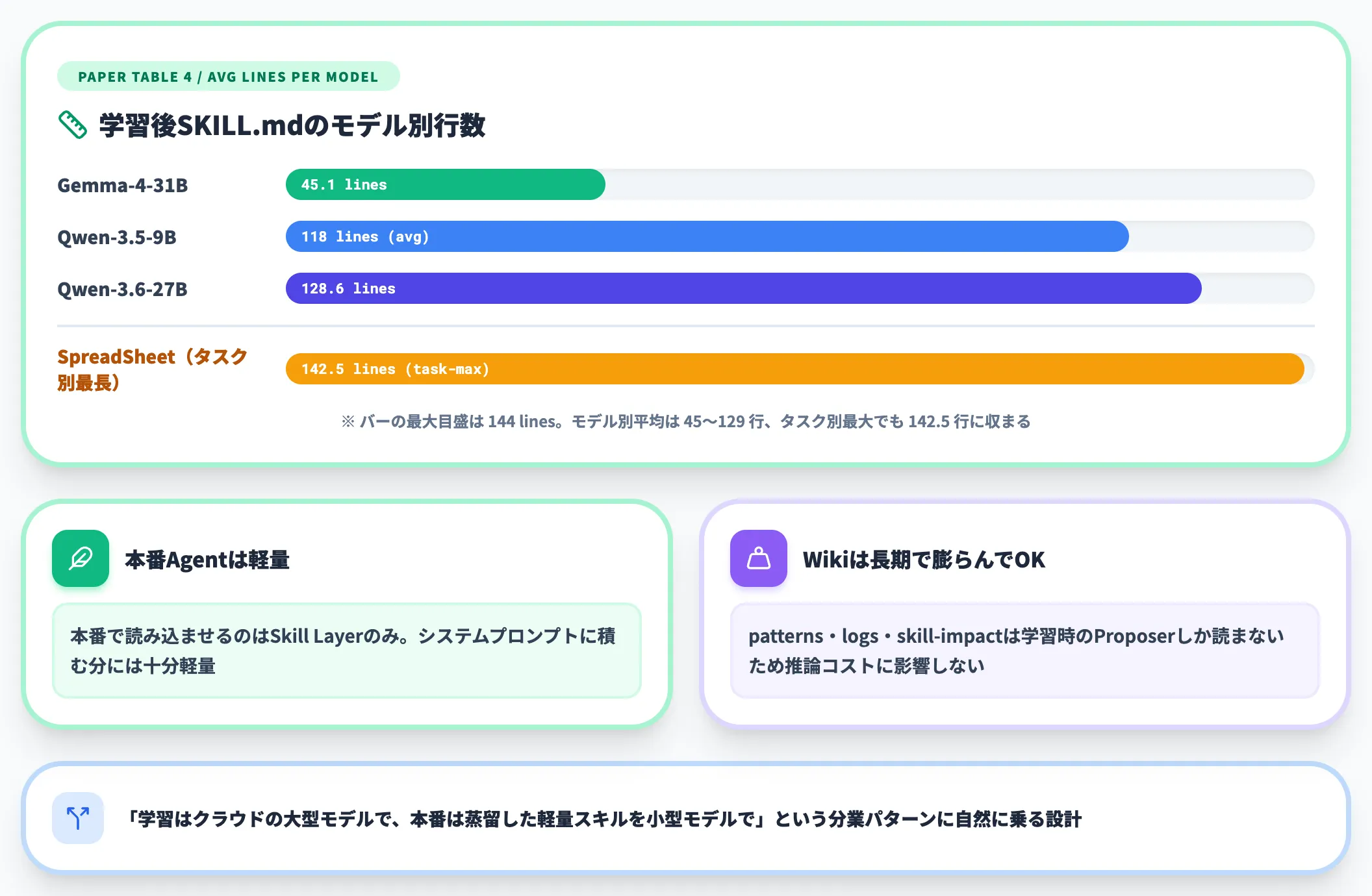This screenshot has height=896, width=1372.
Task: Click the Wikiは長期で膨らんでOK card title
Action: pos(924,560)
